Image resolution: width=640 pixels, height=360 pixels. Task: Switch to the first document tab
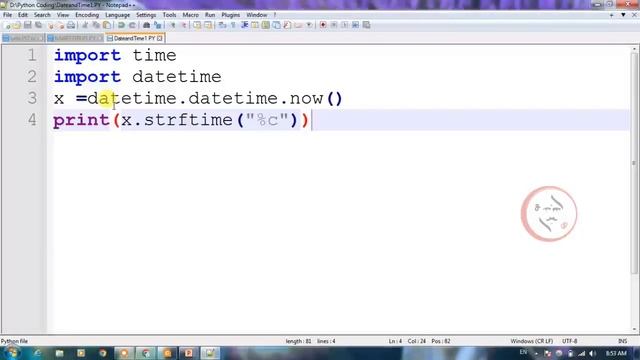pos(22,38)
